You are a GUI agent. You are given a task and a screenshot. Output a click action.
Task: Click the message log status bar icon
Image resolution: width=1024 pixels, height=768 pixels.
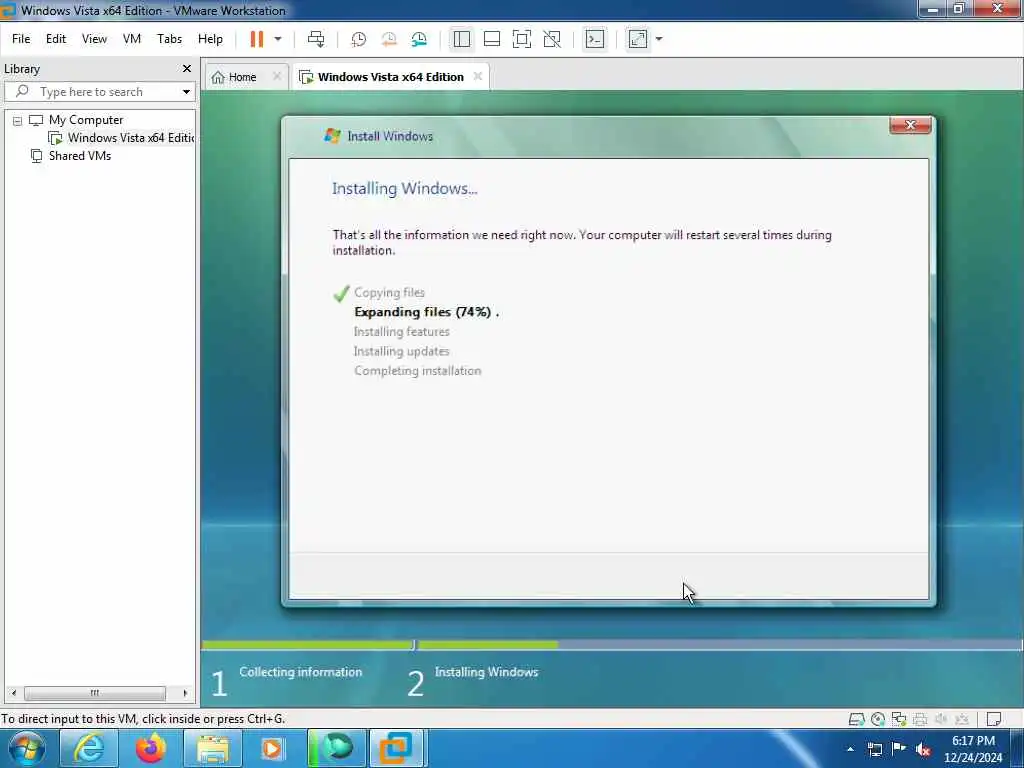pyautogui.click(x=994, y=720)
